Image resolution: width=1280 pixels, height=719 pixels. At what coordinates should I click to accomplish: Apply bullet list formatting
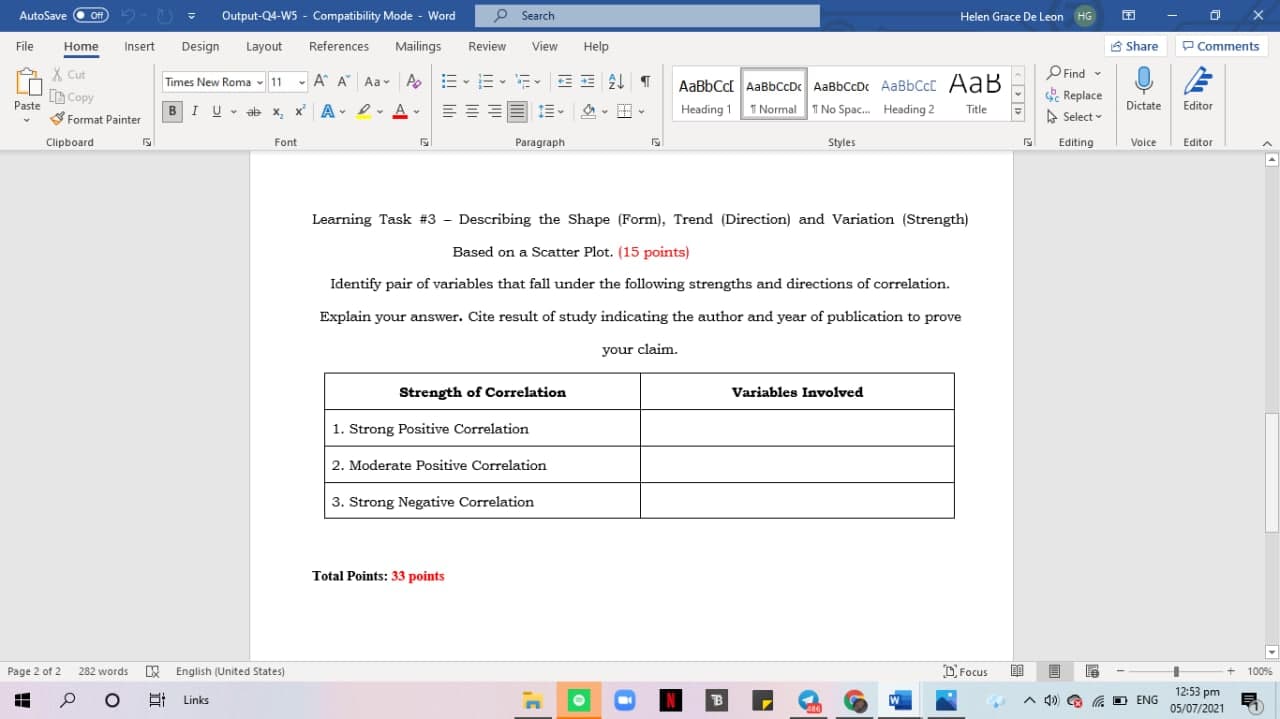(448, 81)
